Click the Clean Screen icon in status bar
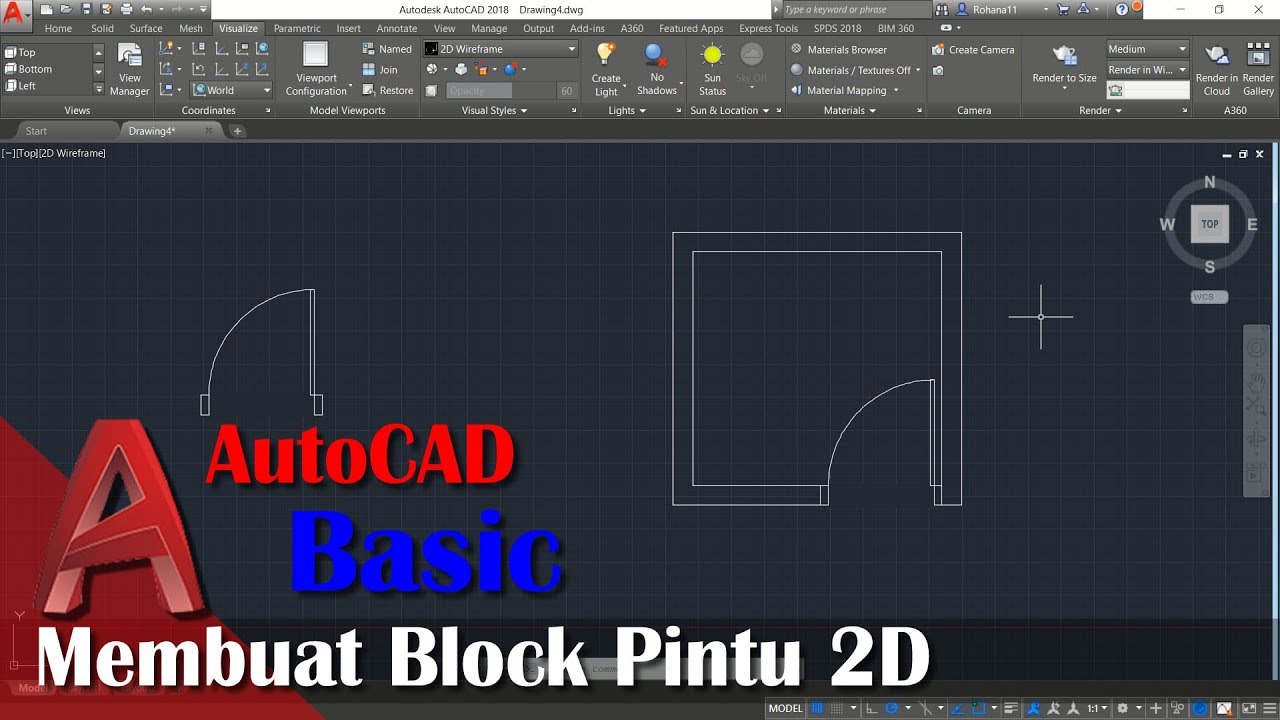Image resolution: width=1280 pixels, height=720 pixels. pos(1249,708)
